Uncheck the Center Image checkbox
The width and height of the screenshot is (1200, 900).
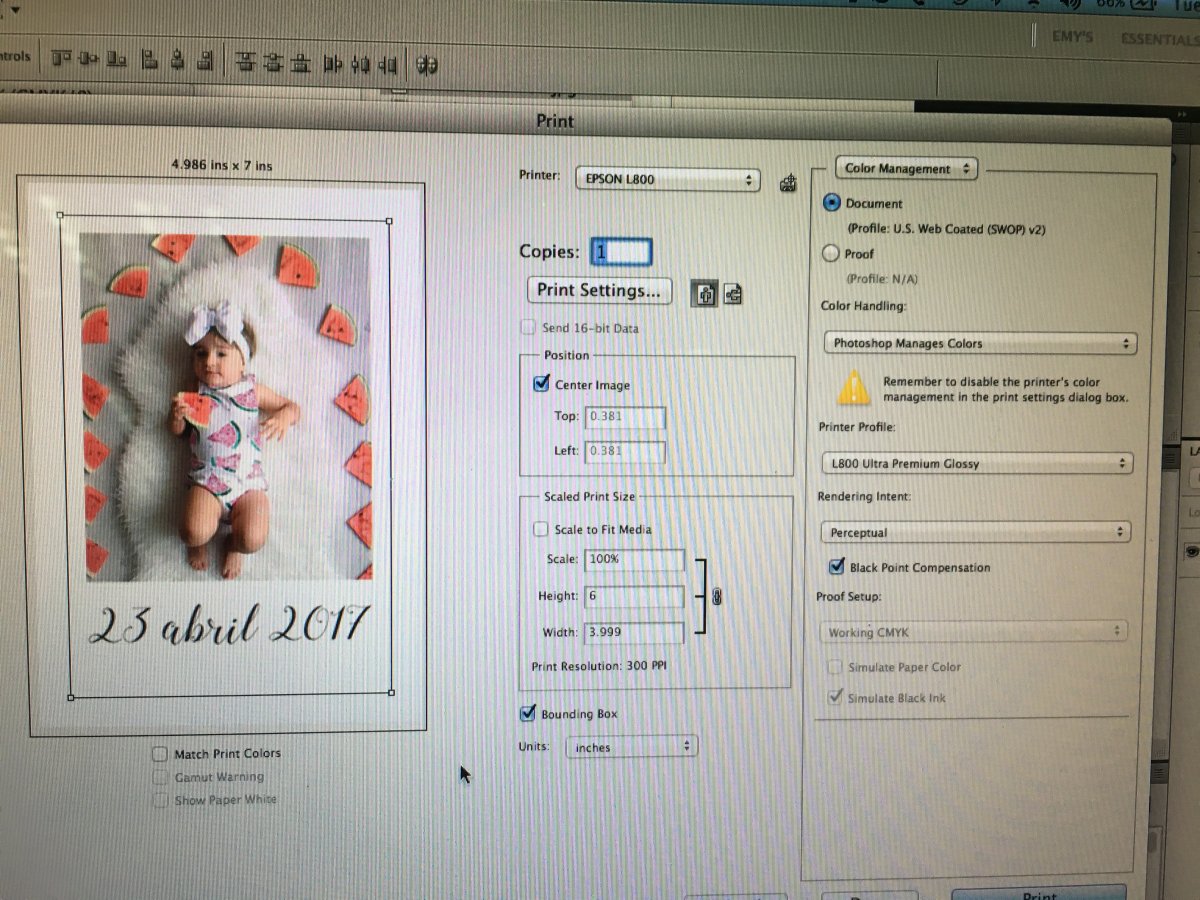coord(542,384)
